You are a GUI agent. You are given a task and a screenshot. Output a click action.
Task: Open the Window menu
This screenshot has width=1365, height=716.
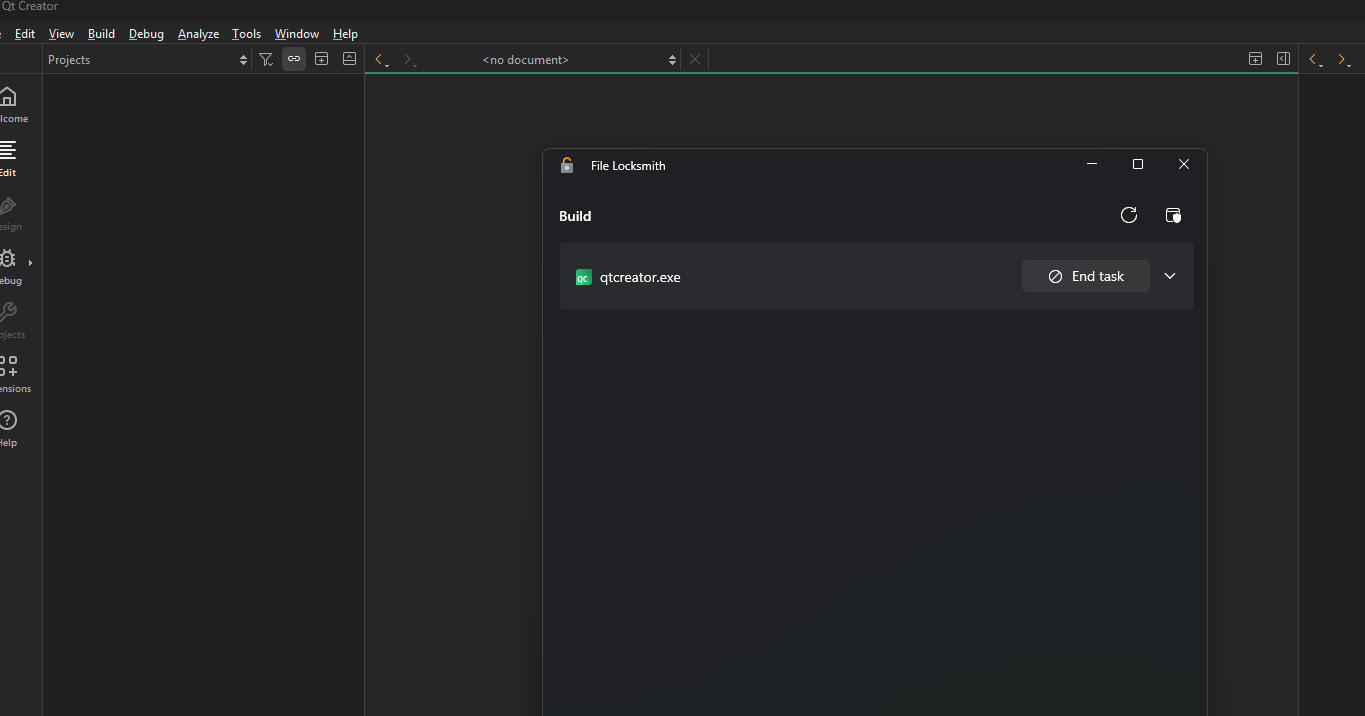point(297,34)
